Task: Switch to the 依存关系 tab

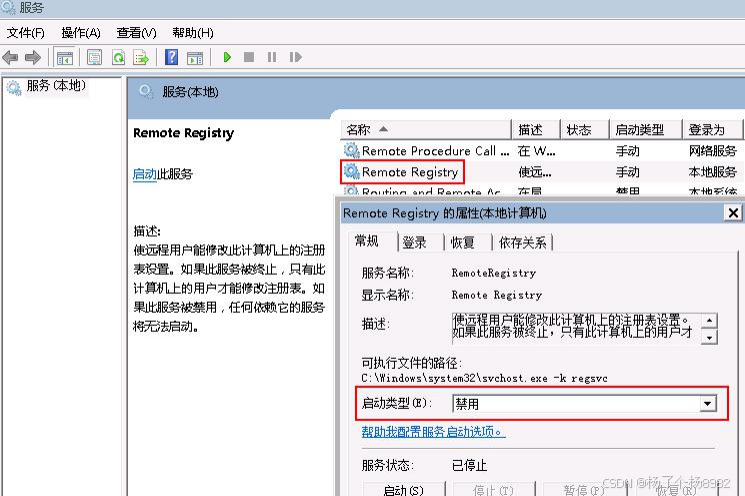Action: 522,243
